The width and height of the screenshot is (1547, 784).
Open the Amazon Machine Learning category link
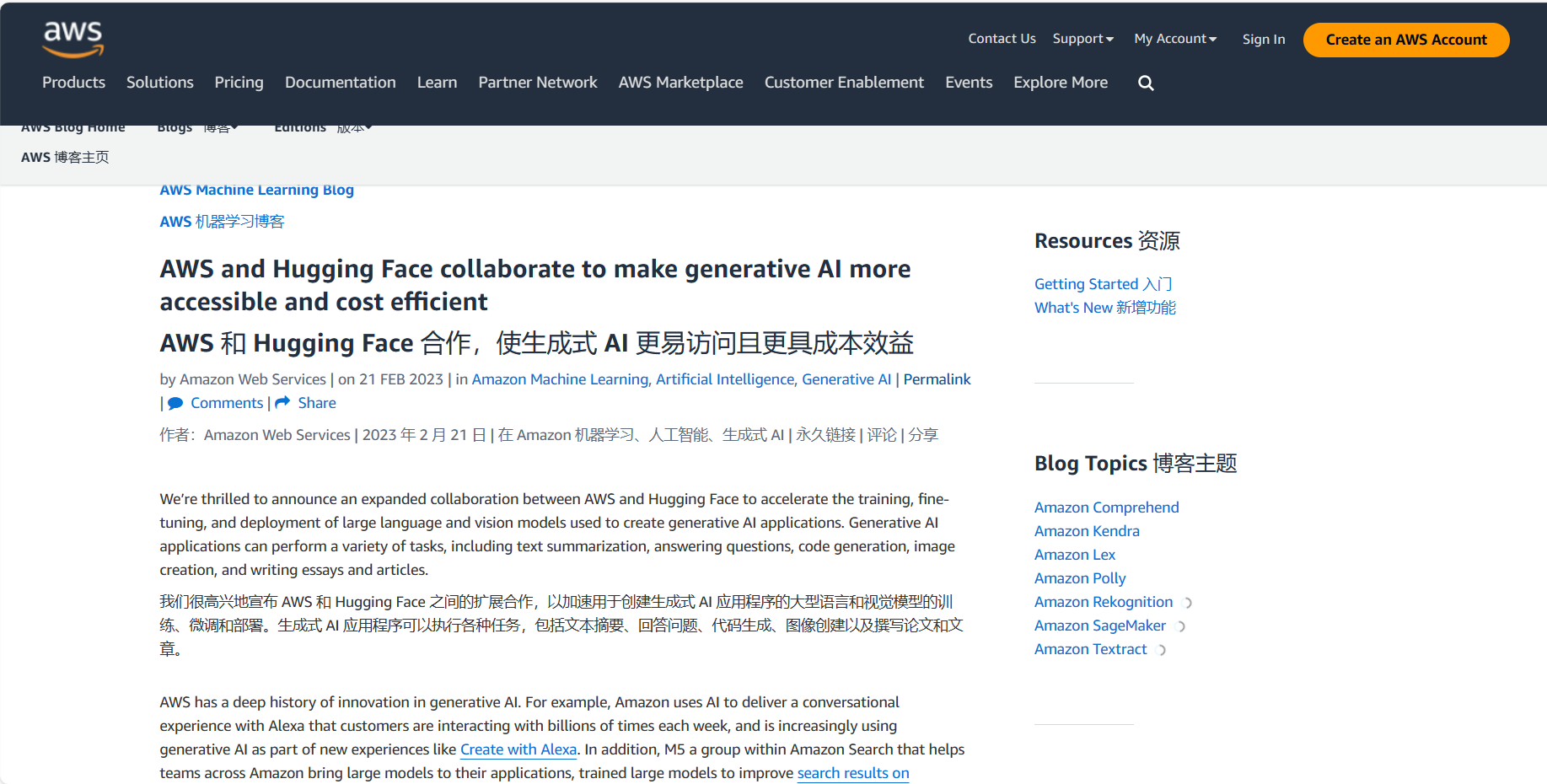pyautogui.click(x=560, y=380)
